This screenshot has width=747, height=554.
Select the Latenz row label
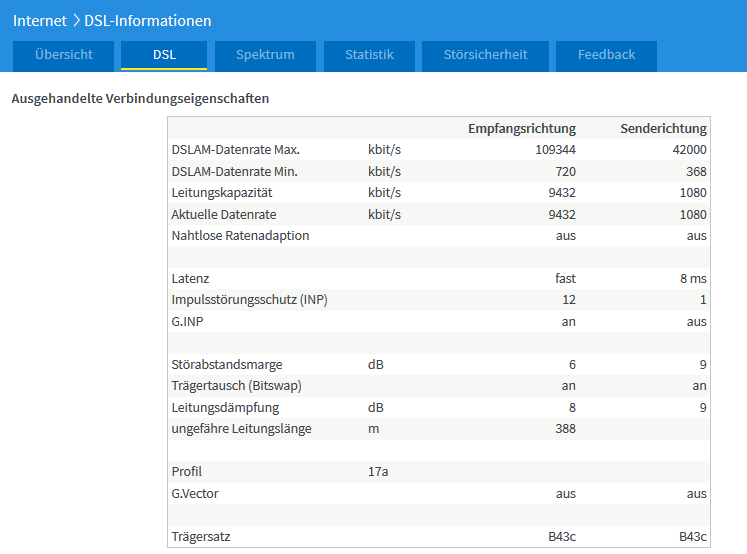click(x=190, y=279)
